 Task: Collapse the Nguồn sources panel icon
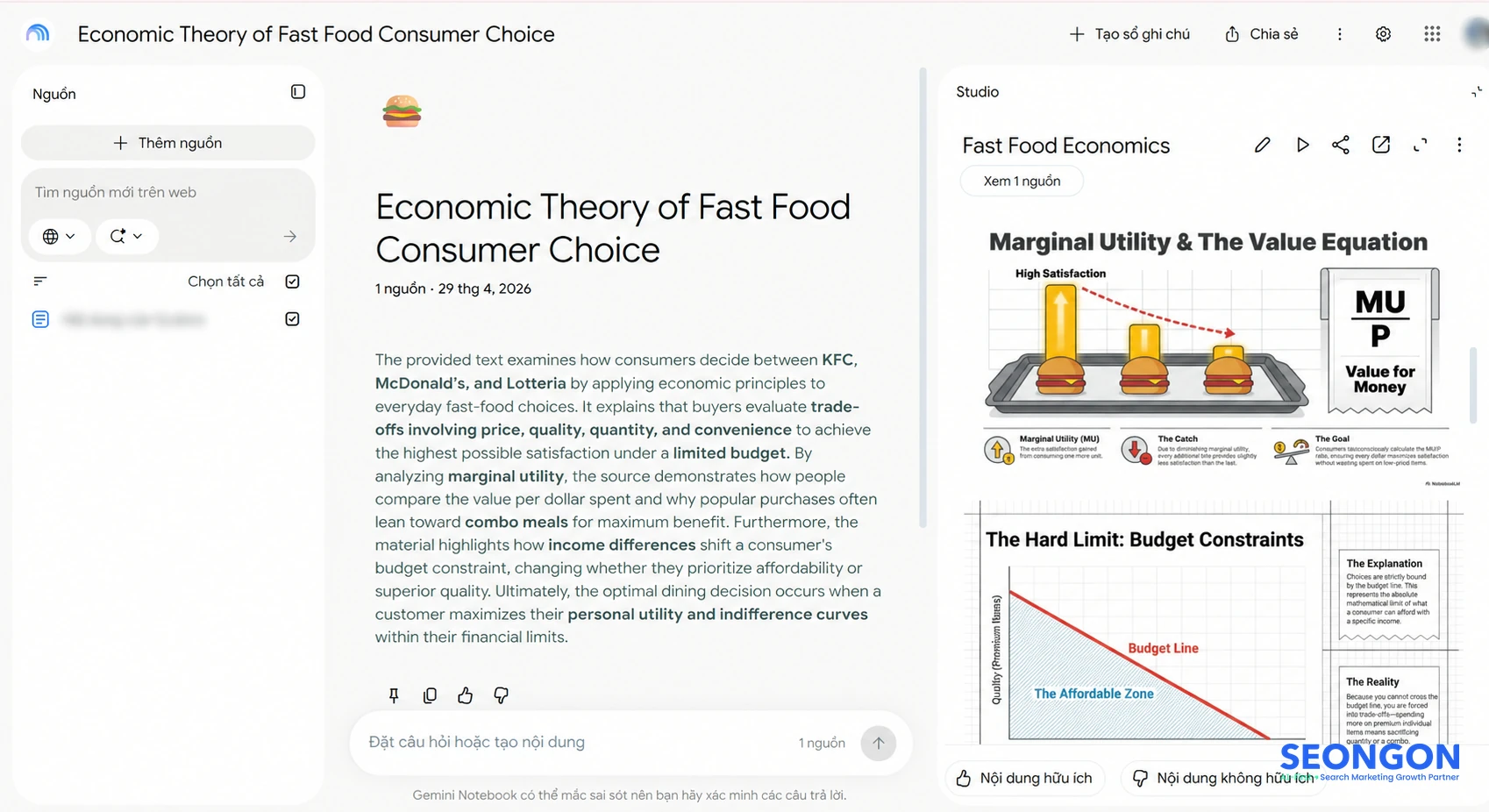pos(298,92)
